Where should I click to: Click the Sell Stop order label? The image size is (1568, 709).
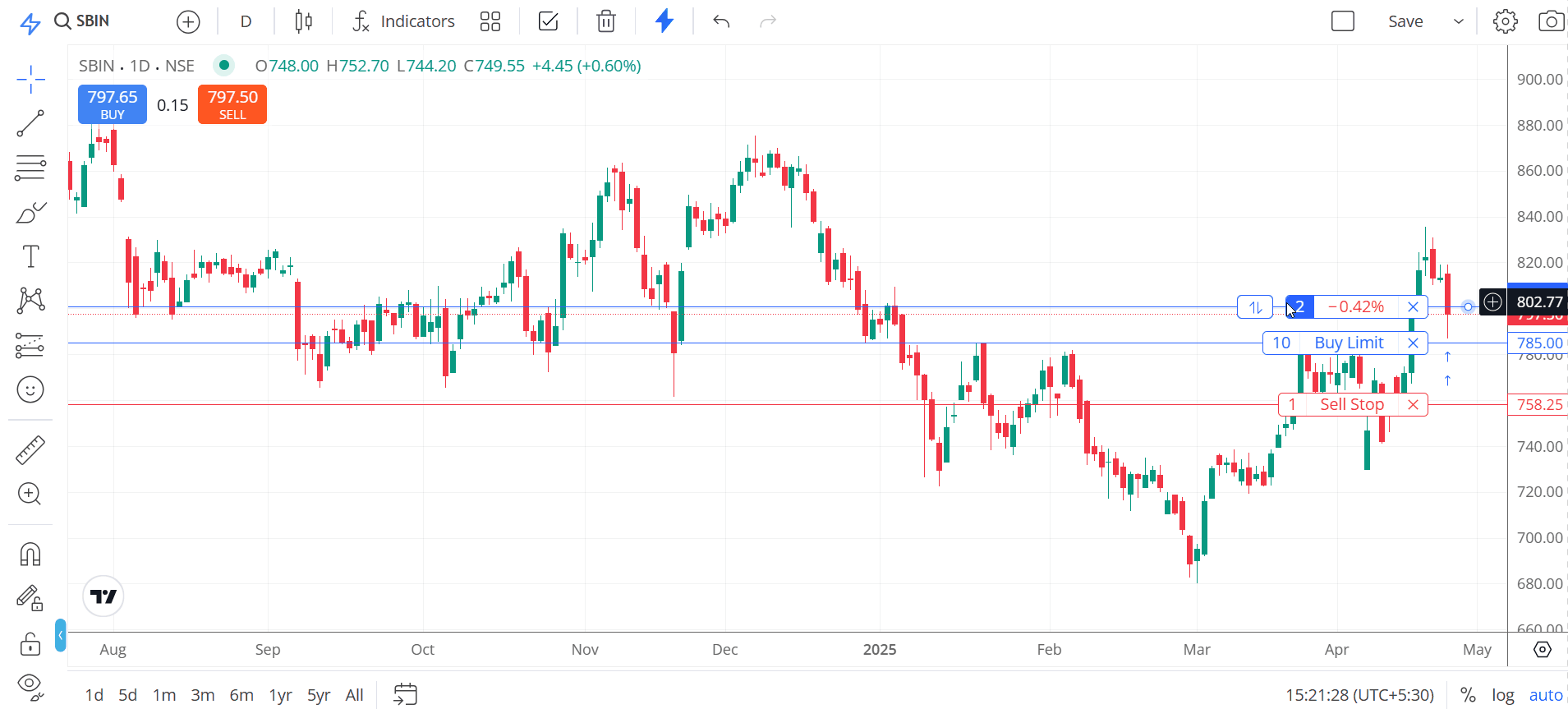(x=1352, y=404)
